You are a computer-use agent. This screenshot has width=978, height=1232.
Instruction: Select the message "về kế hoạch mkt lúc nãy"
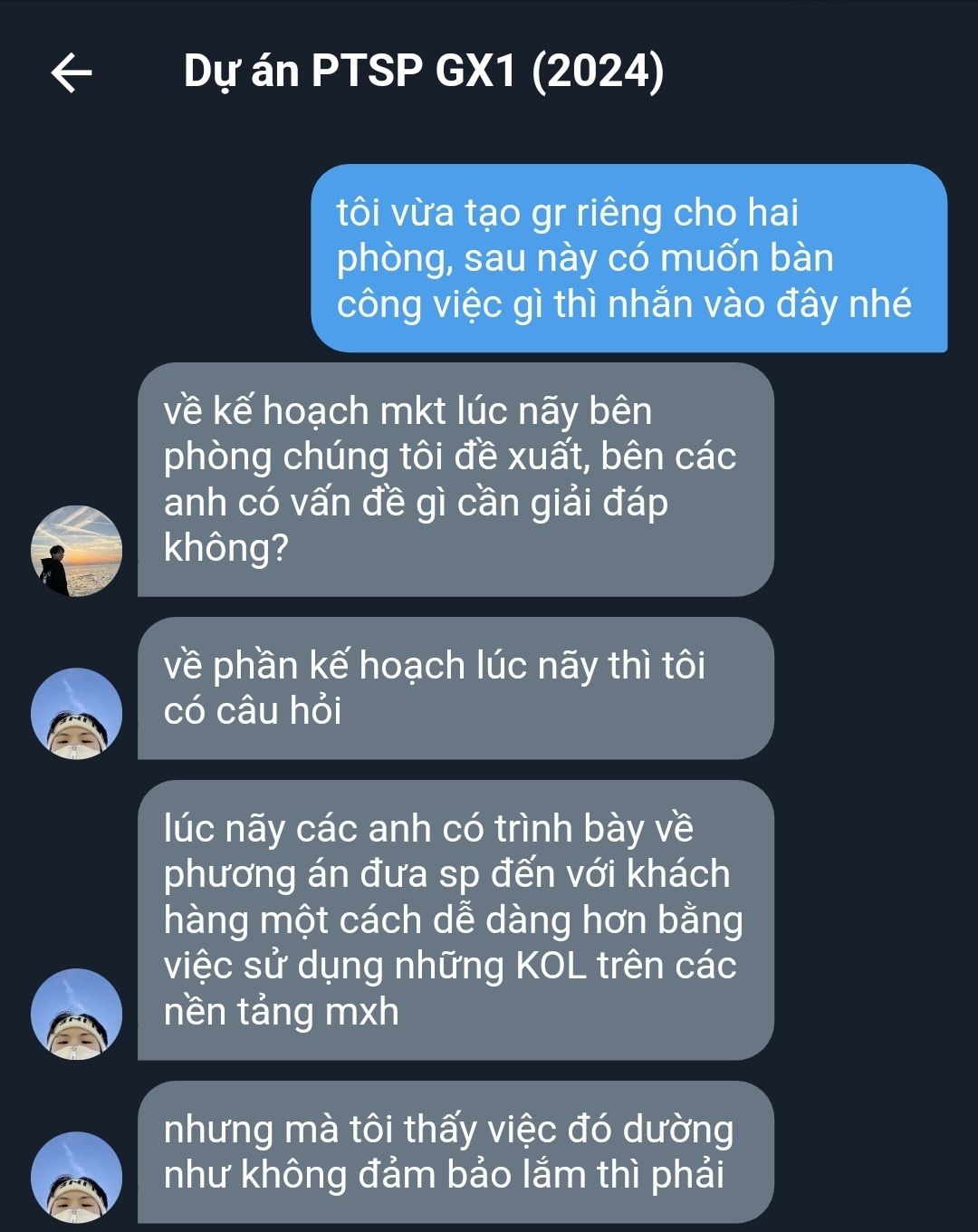455,480
